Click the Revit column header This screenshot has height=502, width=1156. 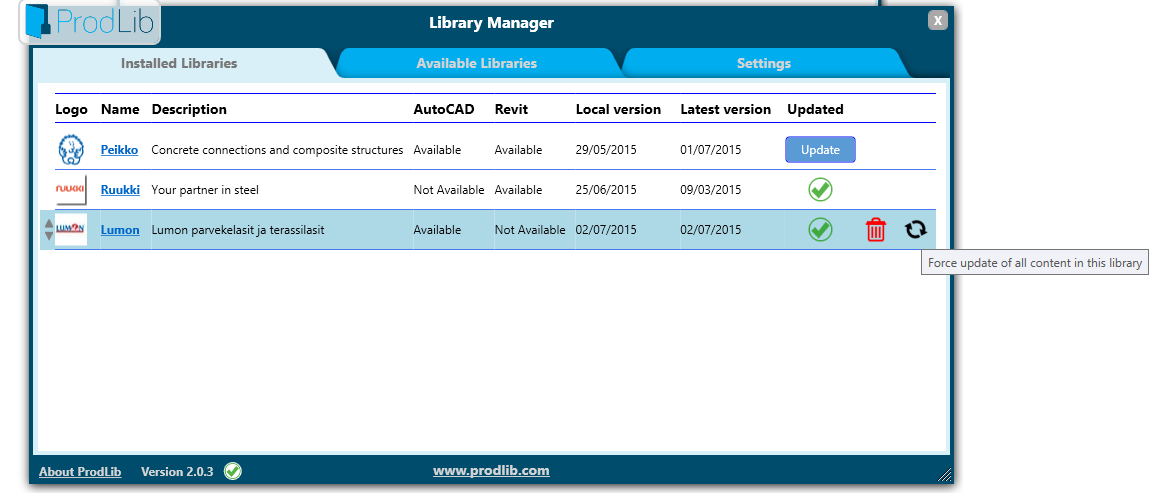pos(512,109)
